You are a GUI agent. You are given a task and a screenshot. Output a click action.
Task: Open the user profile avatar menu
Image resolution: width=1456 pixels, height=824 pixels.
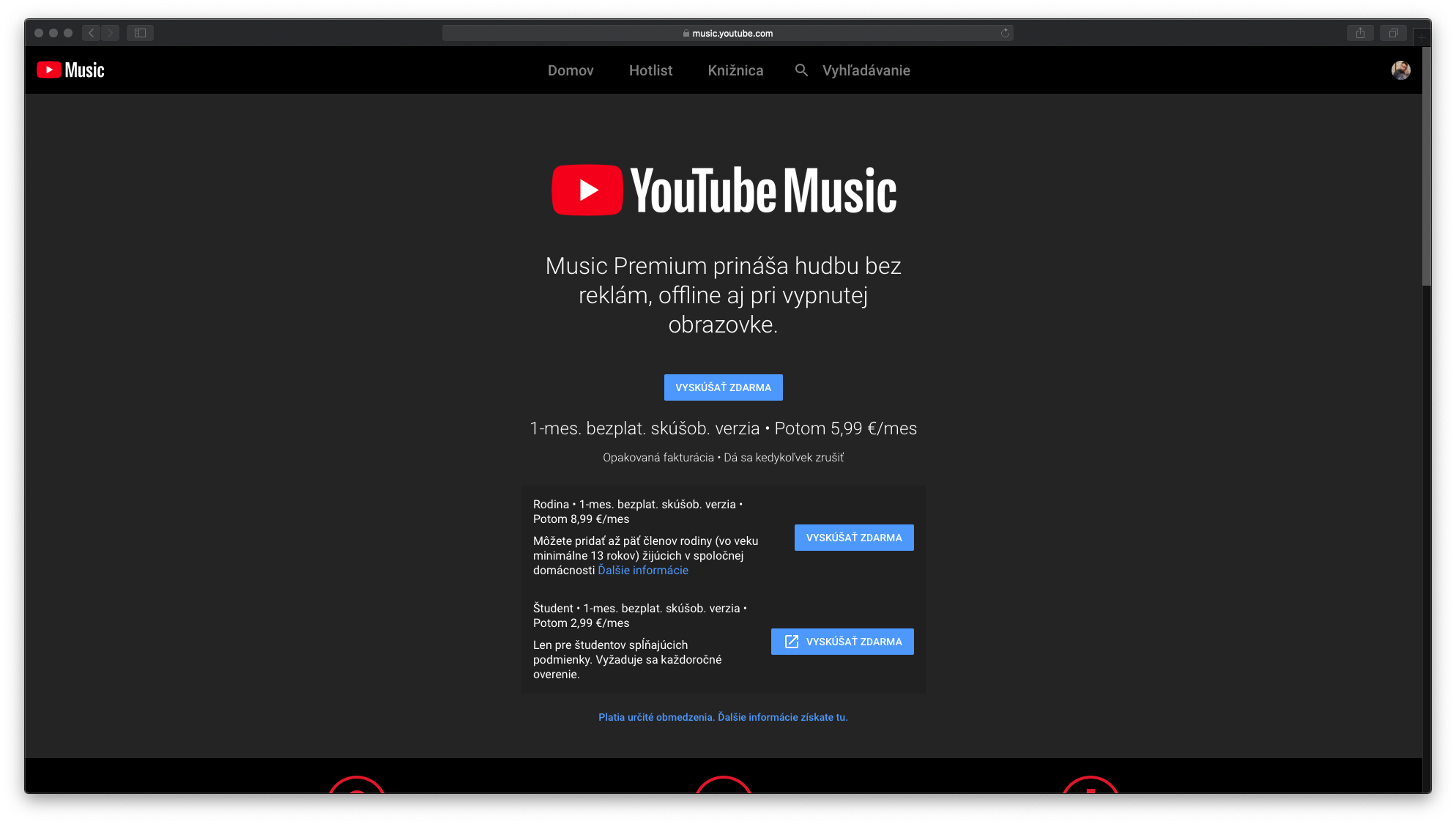[x=1400, y=70]
